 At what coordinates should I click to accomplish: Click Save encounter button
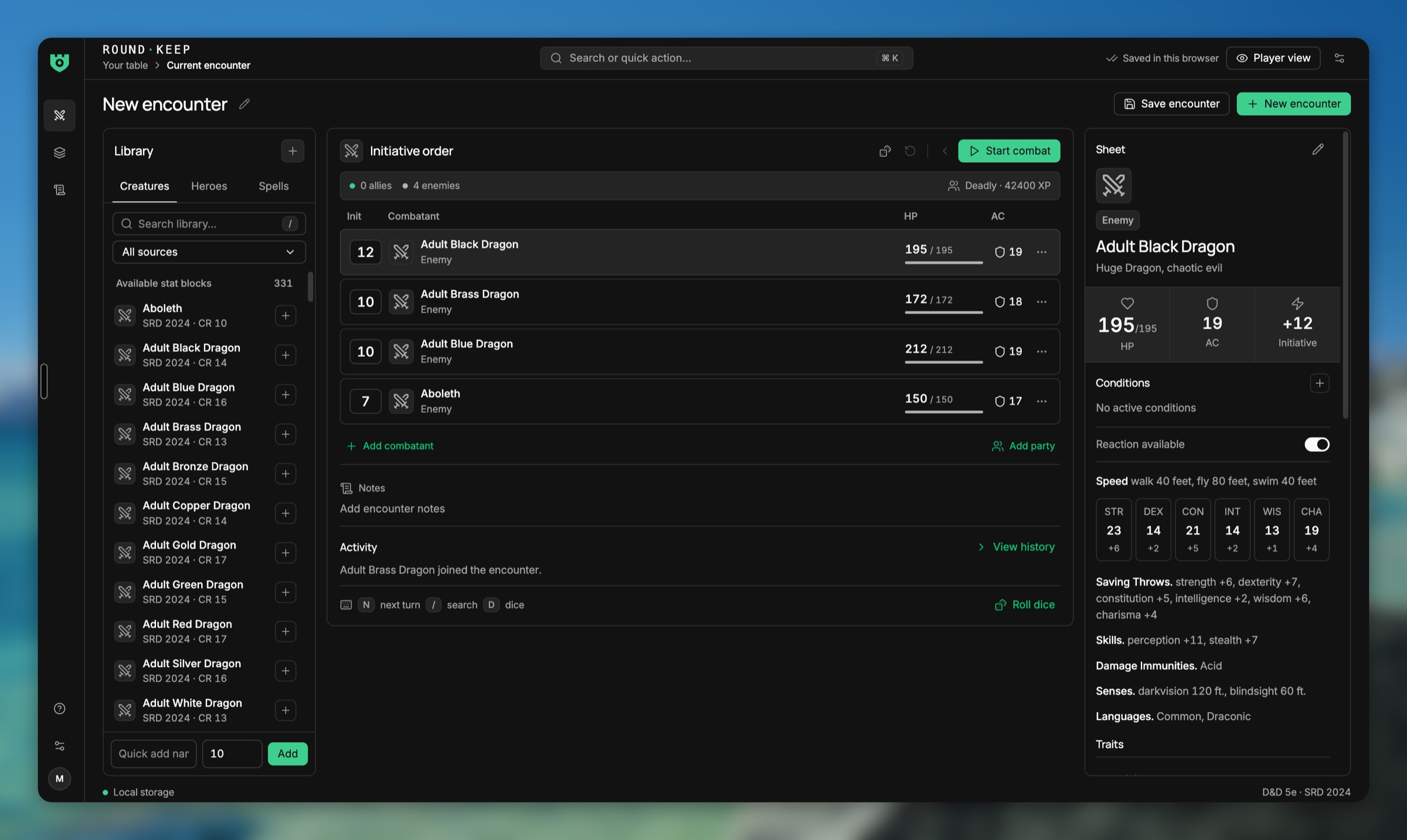[x=1171, y=104]
